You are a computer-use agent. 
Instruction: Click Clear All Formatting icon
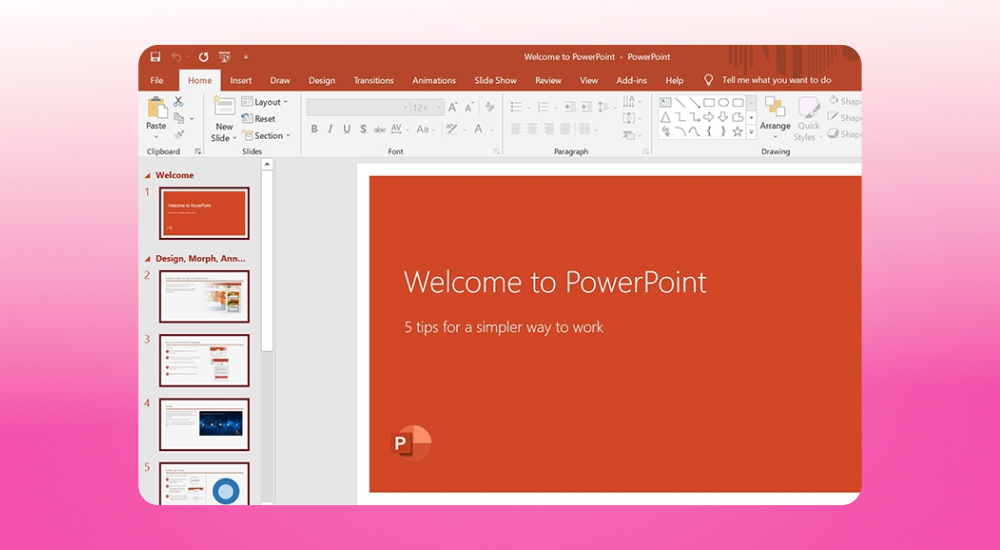pos(490,107)
